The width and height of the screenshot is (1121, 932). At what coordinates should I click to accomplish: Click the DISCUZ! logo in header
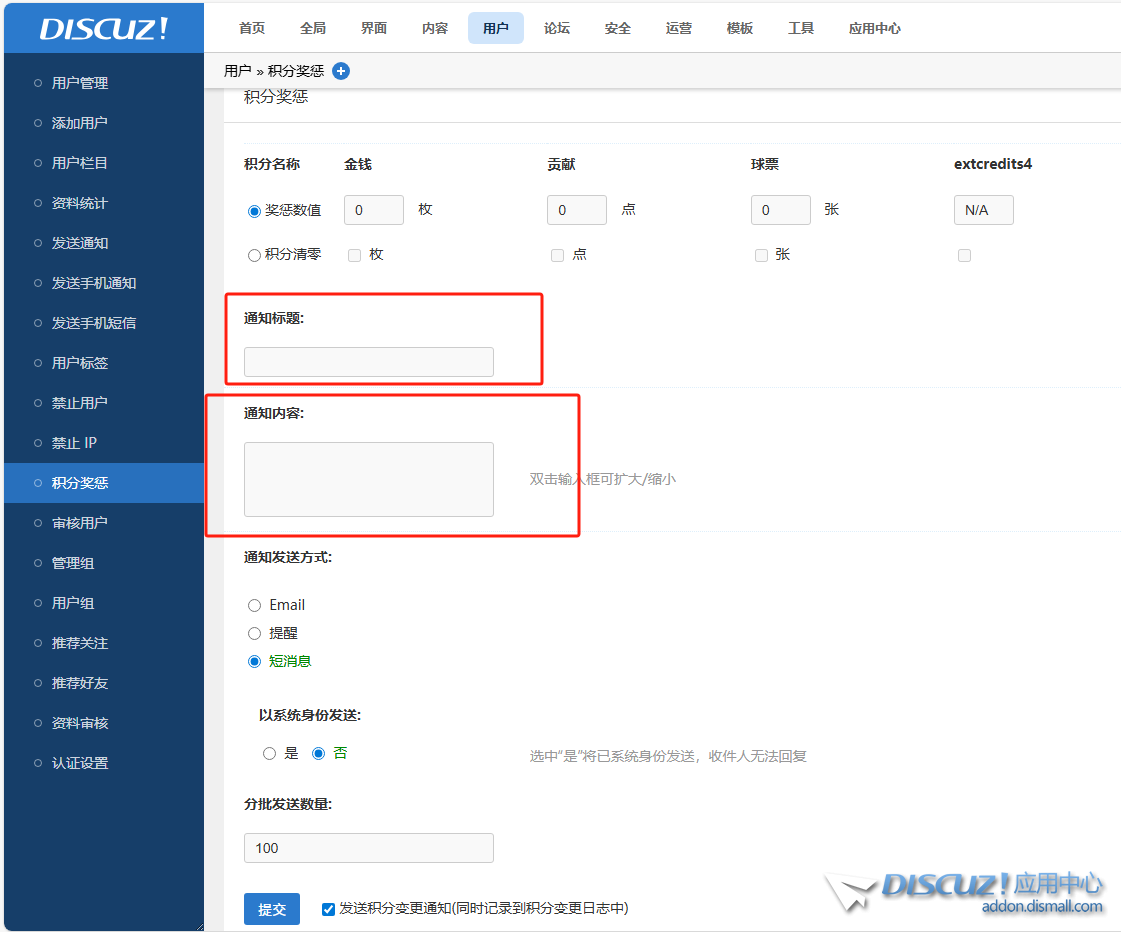[x=104, y=29]
